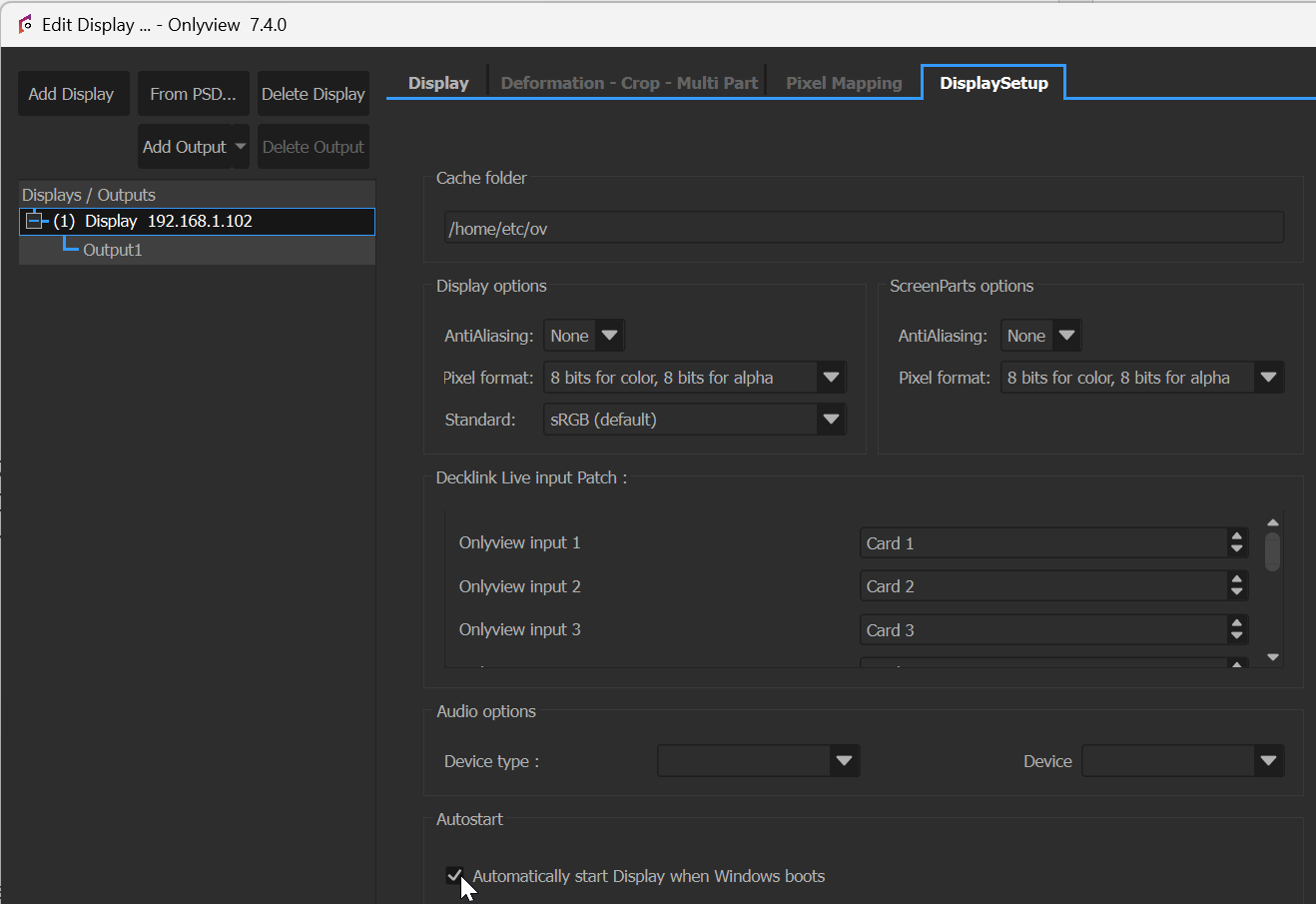Click the Delete Output button
Viewport: 1316px width, 904px height.
(x=314, y=147)
